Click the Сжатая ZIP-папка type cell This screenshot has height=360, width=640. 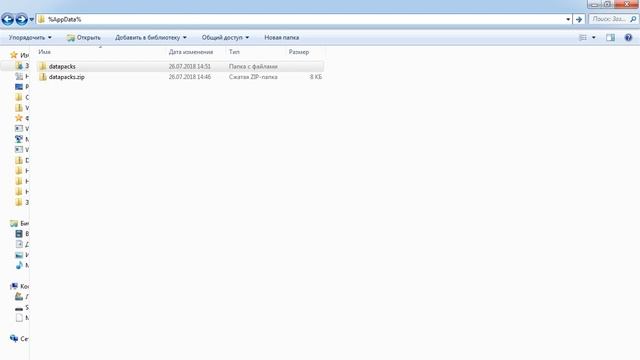pos(253,77)
